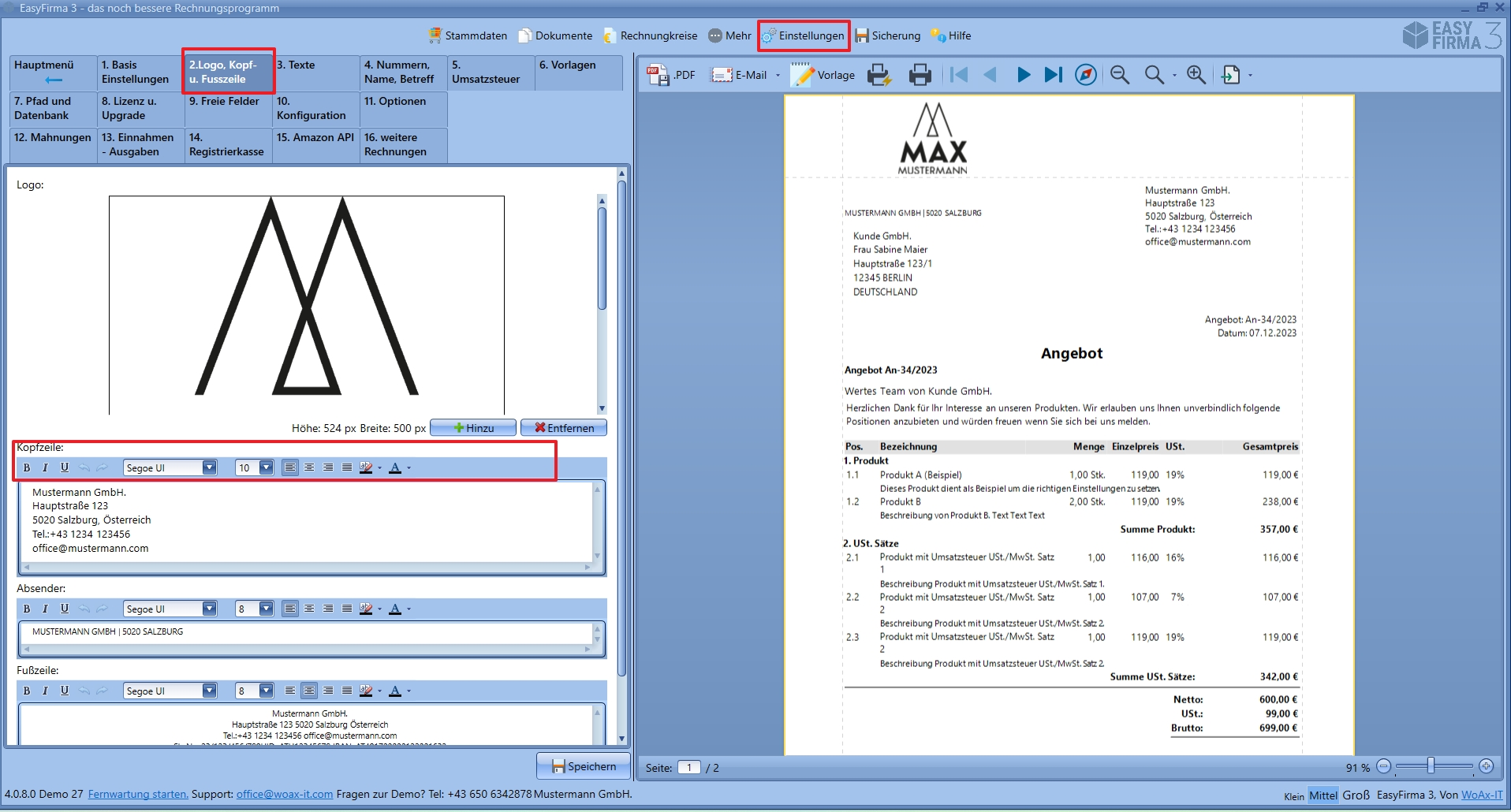Toggle bold in the Kopfzeile toolbar
Viewport: 1511px width, 812px height.
[x=27, y=467]
